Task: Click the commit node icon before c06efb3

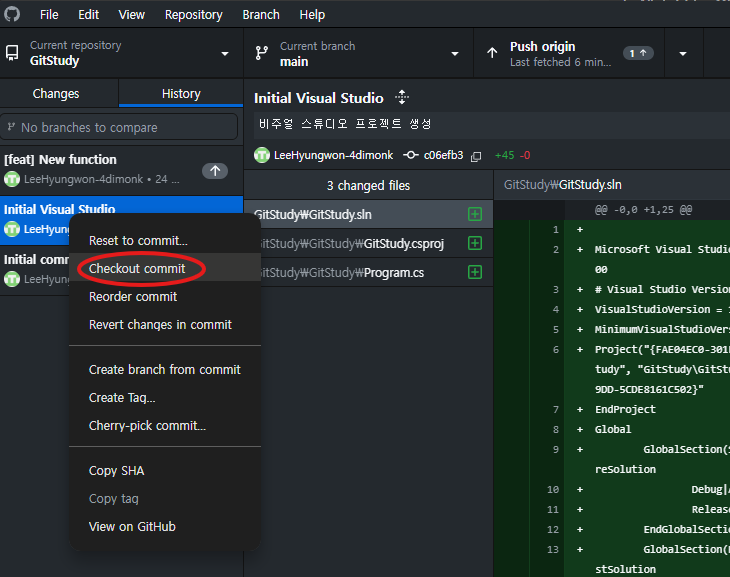Action: [410, 155]
